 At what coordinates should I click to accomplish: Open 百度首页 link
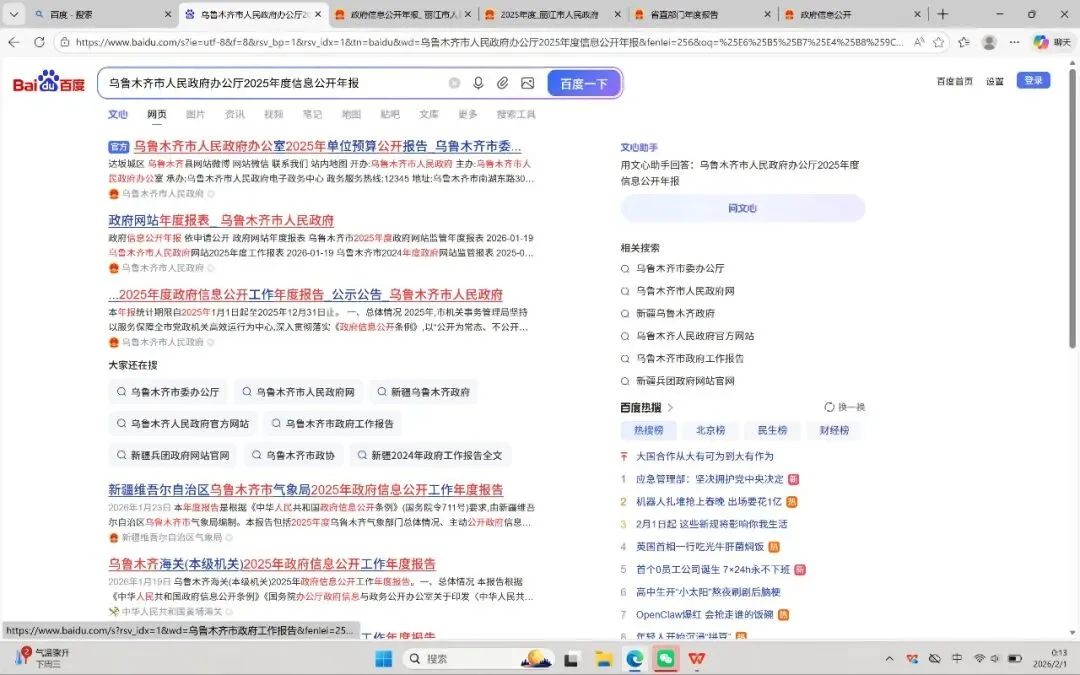955,81
